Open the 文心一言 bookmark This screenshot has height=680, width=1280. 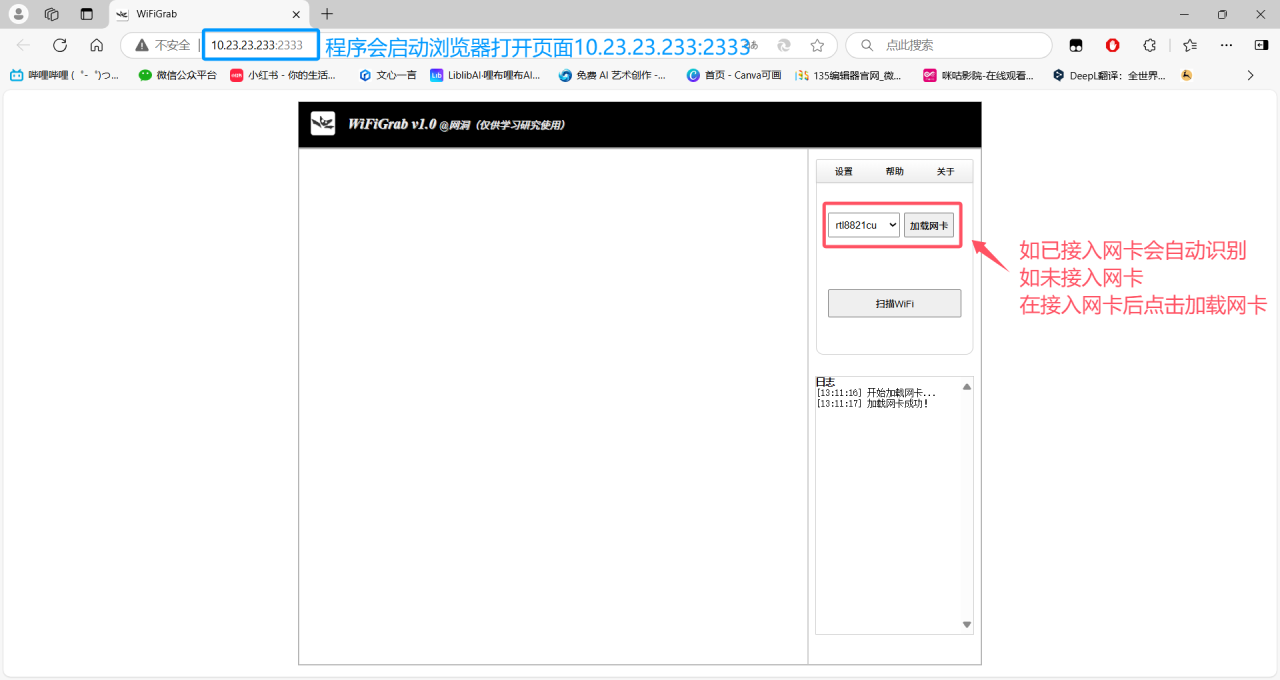[x=387, y=75]
